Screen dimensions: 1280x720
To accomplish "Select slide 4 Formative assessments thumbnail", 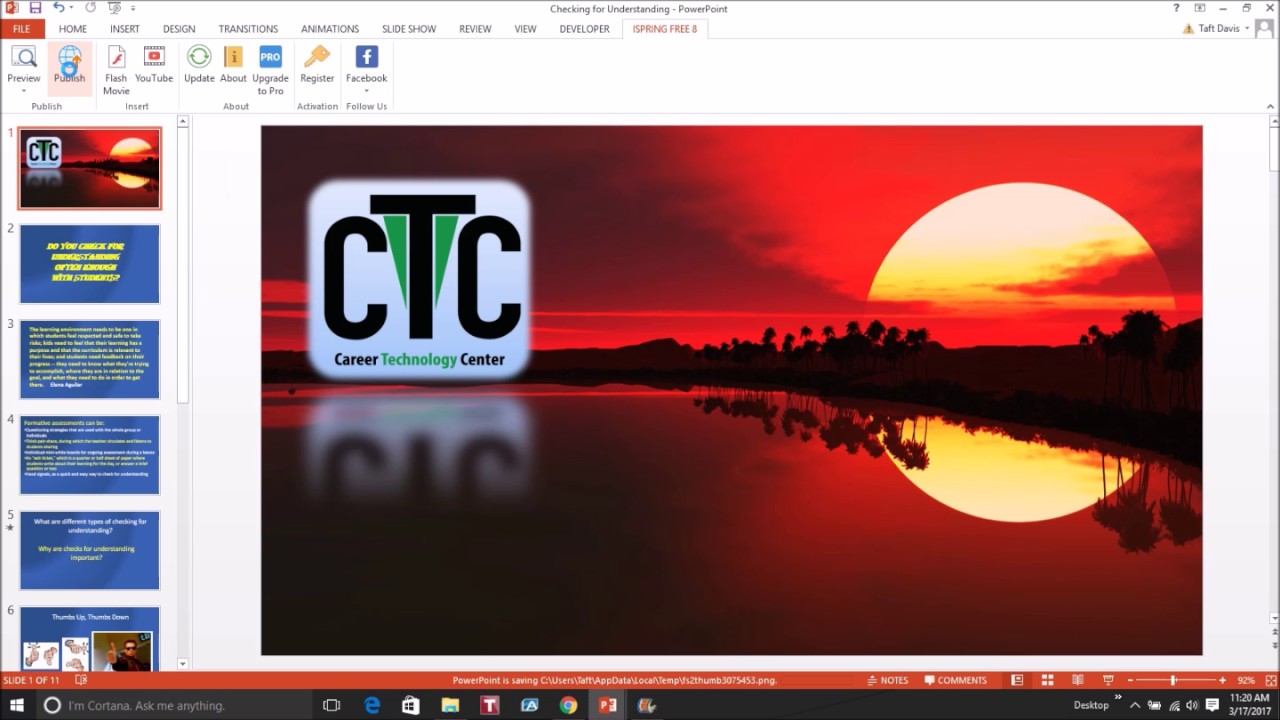I will 90,455.
